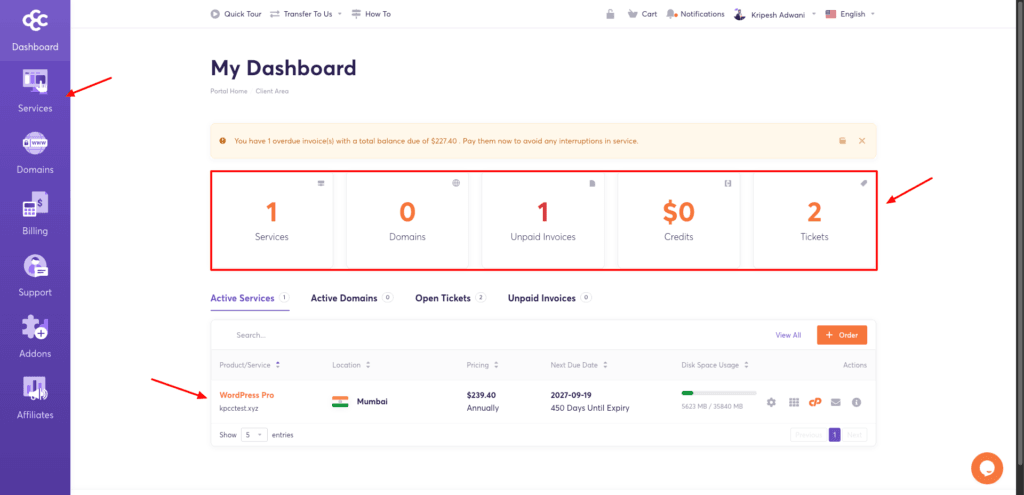
Task: Click the How To signpost icon
Action: [356, 14]
